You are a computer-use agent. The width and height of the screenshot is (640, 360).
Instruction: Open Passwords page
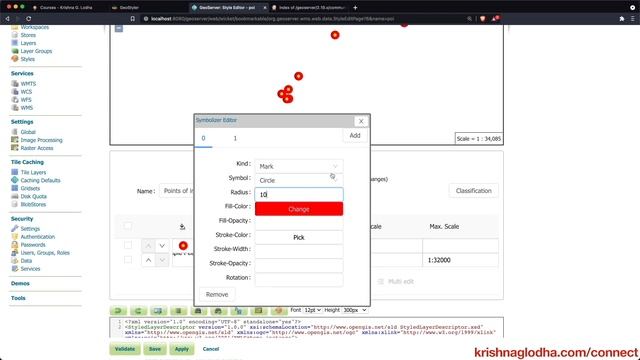(x=33, y=245)
